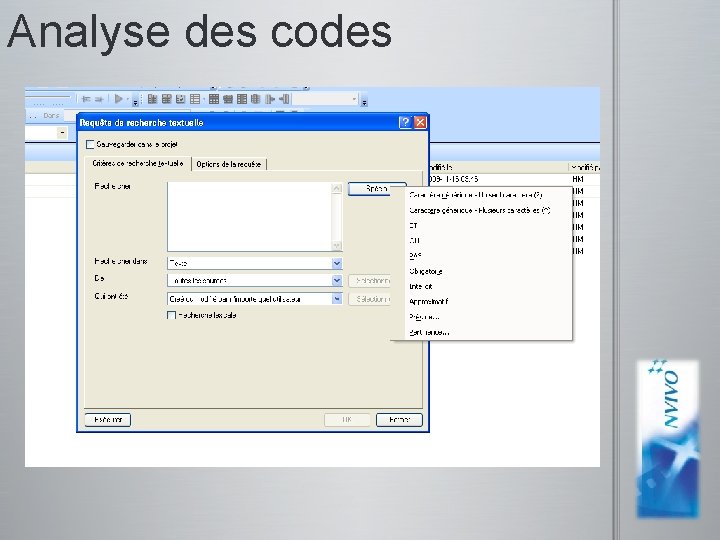This screenshot has width=720, height=540.
Task: Choose Caractère générique - Plusieurs caractères (*)
Action: pyautogui.click(x=479, y=210)
